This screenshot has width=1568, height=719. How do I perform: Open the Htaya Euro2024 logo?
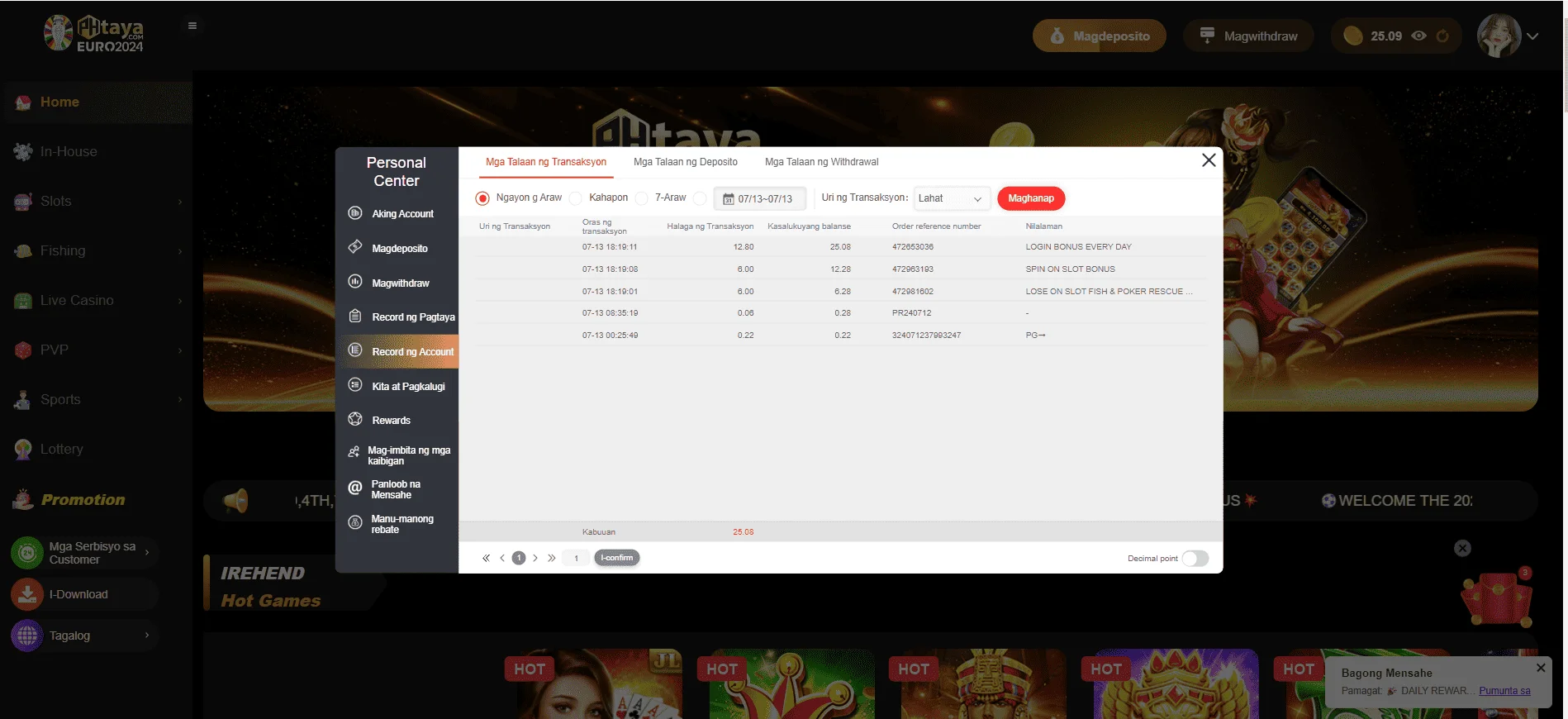coord(93,34)
